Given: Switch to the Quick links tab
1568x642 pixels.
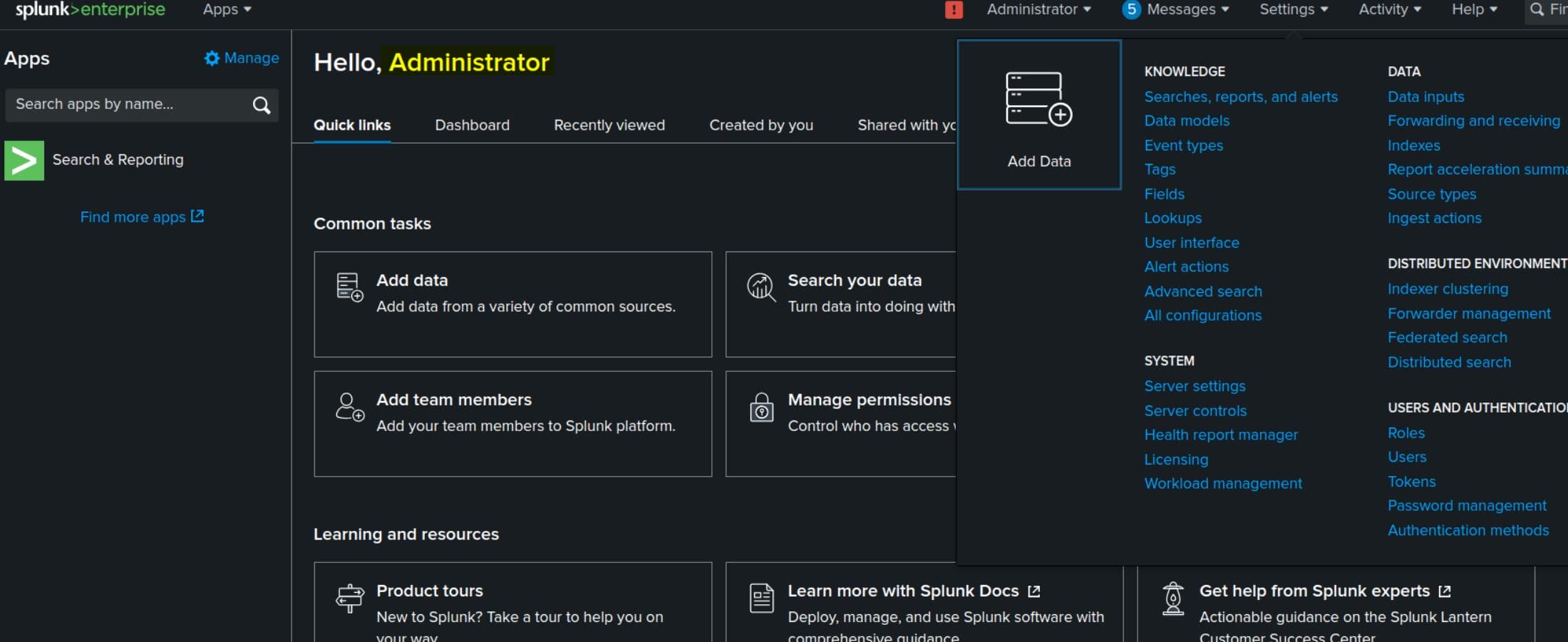Looking at the screenshot, I should tap(352, 125).
